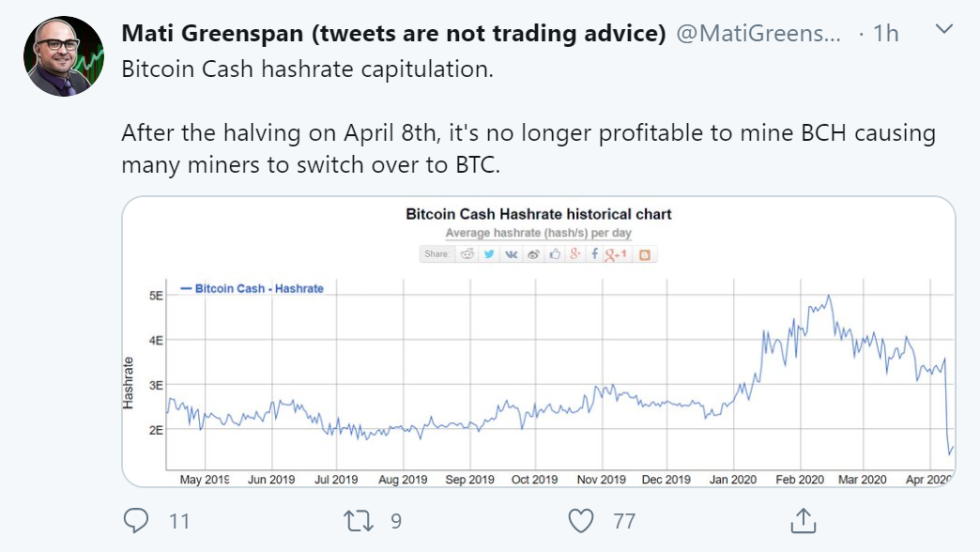The width and height of the screenshot is (980, 552).
Task: Share chart via orange Blogger icon
Action: (x=645, y=254)
